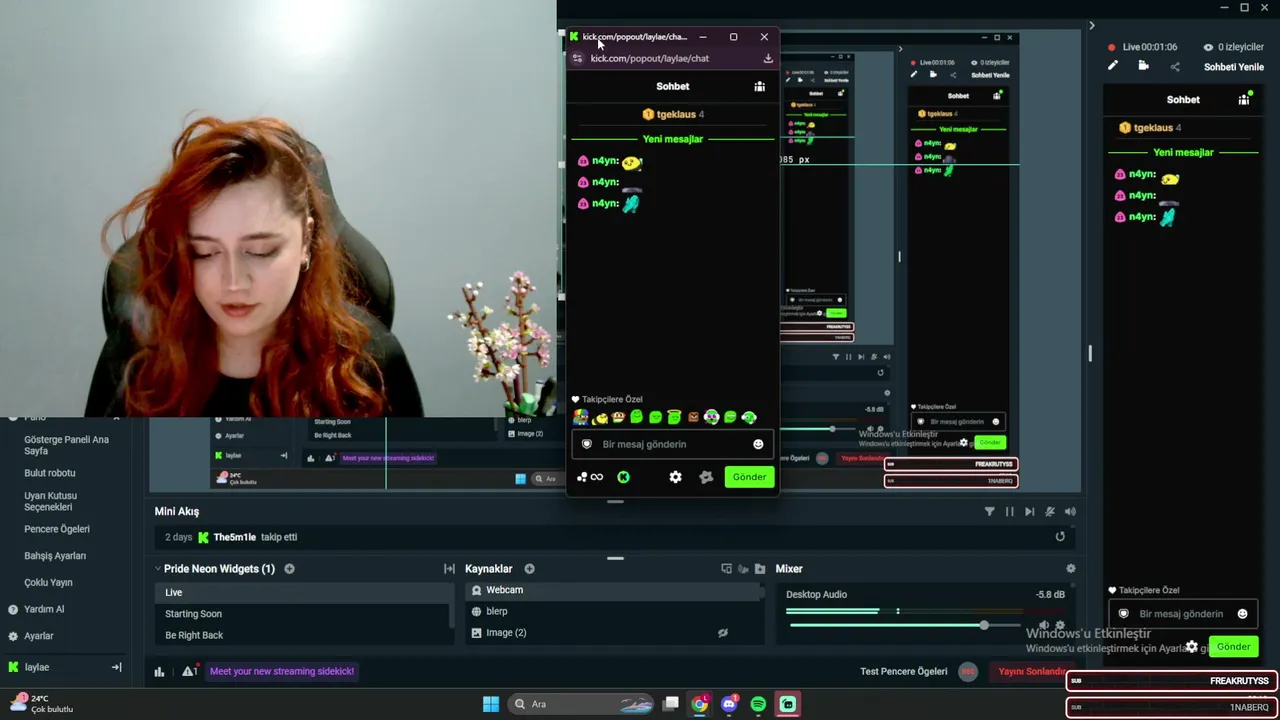
Task: Replay The5m1le follow alert
Action: click(1060, 536)
